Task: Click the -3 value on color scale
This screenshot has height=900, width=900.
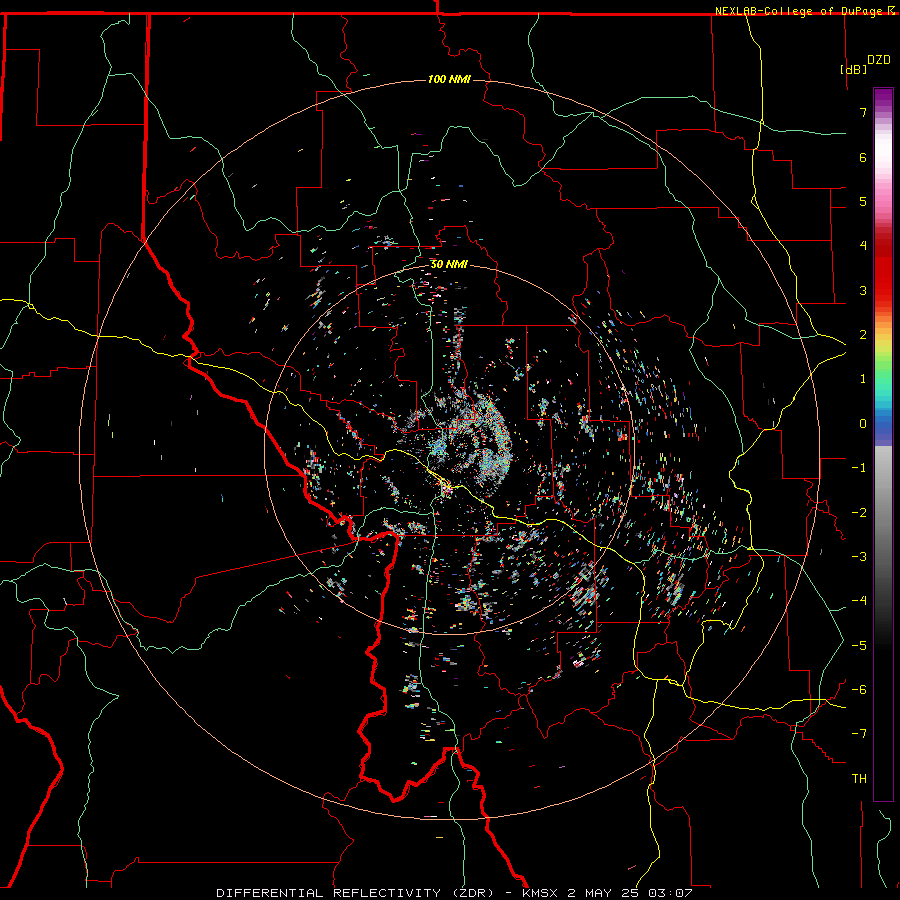Action: 859,557
